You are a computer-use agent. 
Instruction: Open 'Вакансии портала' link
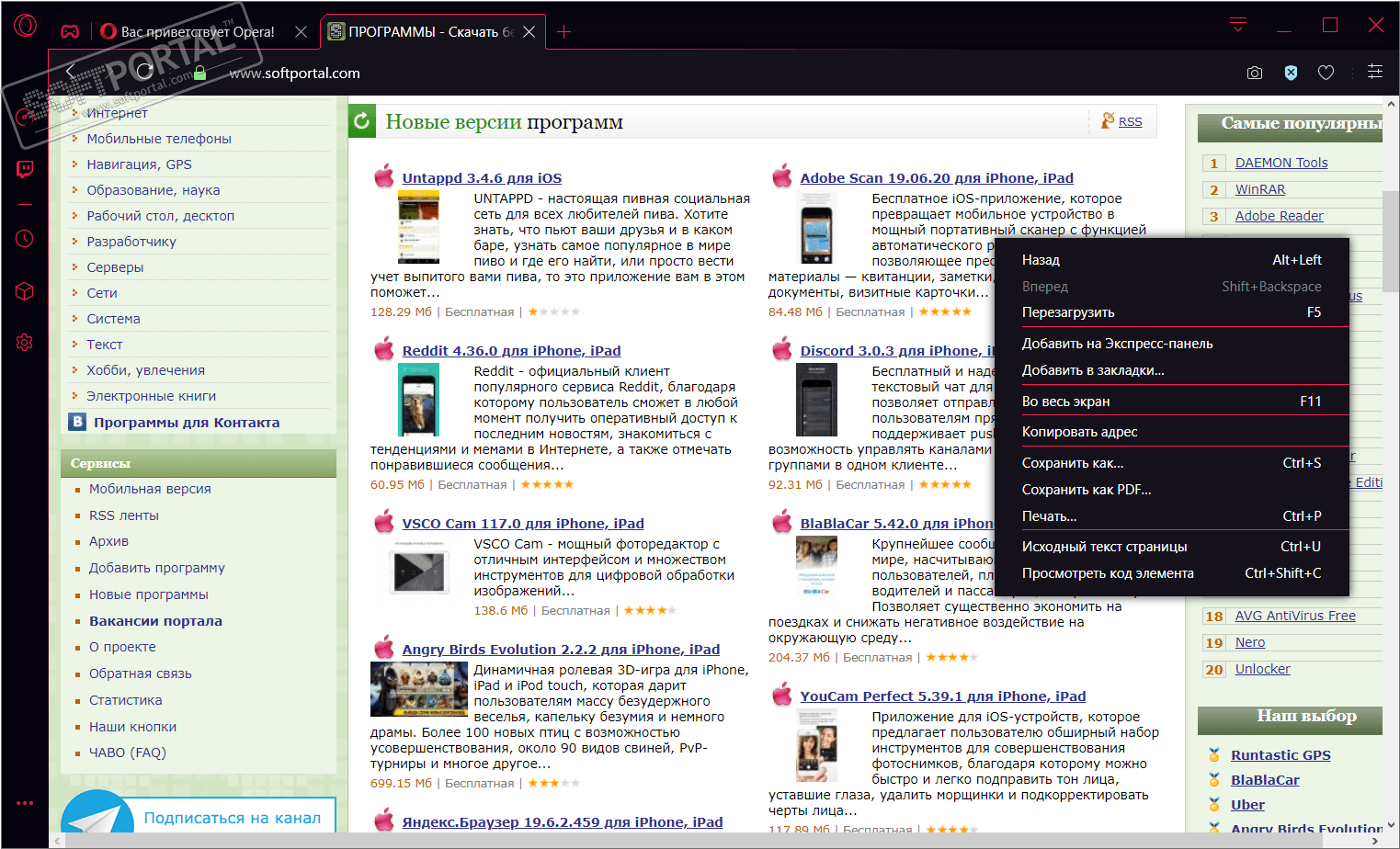155,621
